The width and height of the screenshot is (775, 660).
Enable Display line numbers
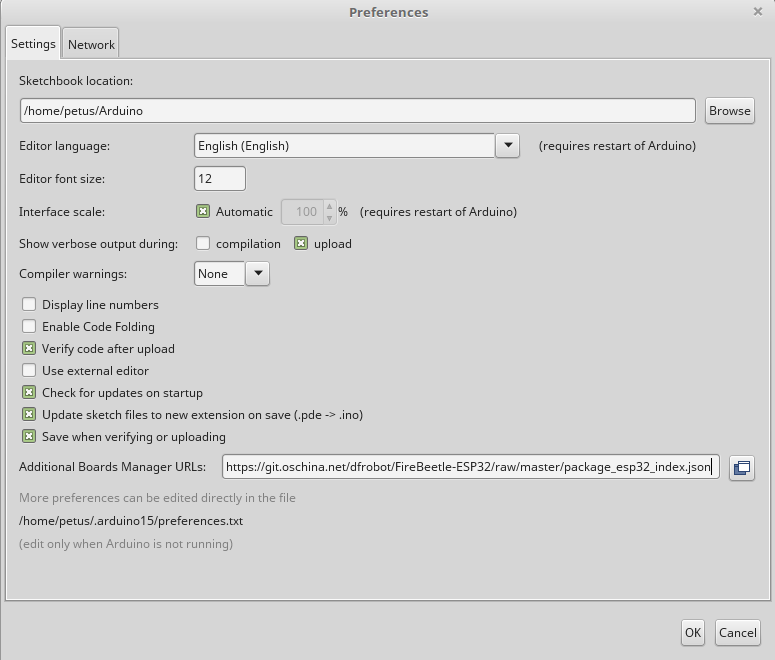29,305
